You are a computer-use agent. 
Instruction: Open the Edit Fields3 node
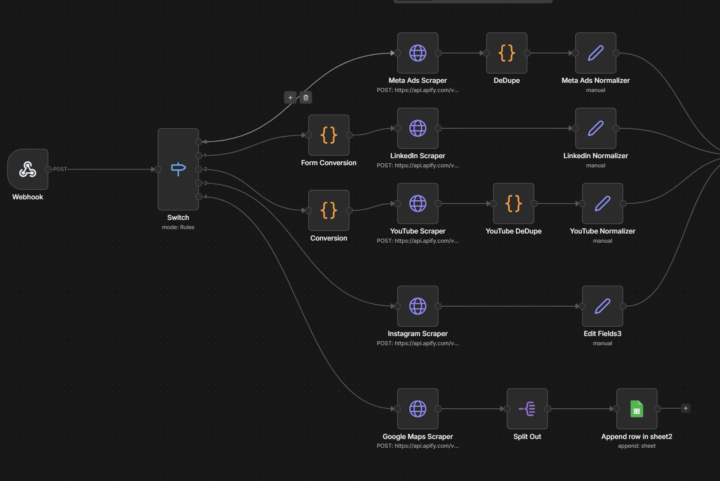[602, 306]
